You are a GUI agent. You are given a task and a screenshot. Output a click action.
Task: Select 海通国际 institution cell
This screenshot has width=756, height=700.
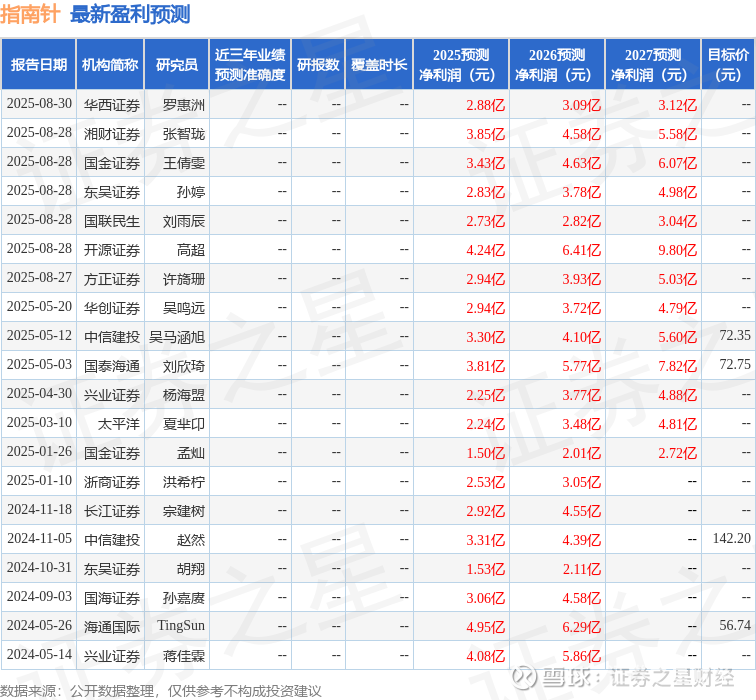point(112,627)
